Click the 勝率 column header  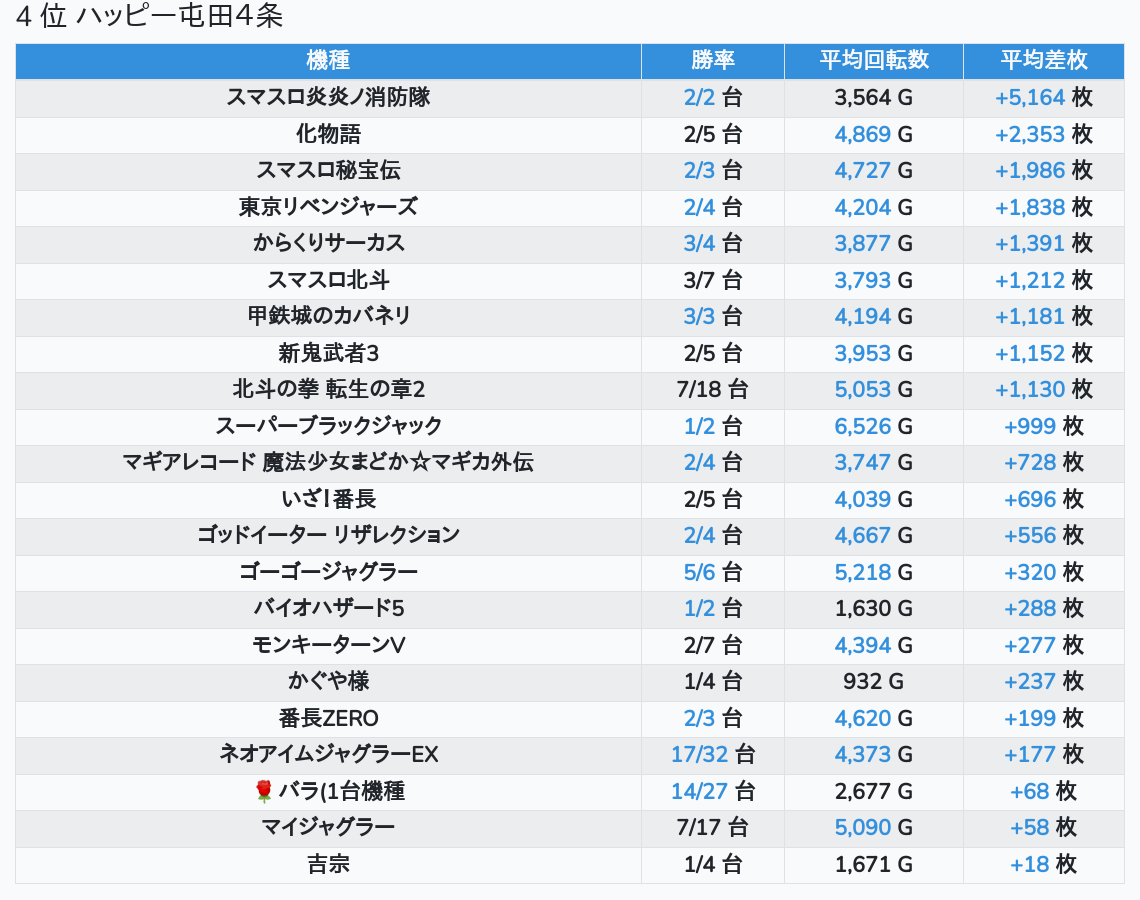click(712, 60)
